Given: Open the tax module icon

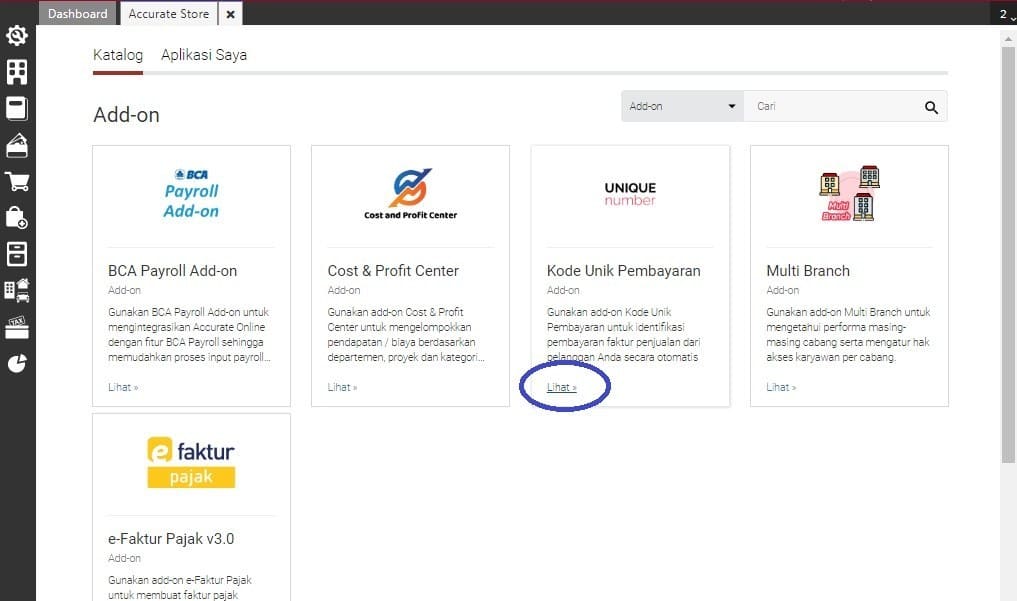Looking at the screenshot, I should click(x=17, y=326).
